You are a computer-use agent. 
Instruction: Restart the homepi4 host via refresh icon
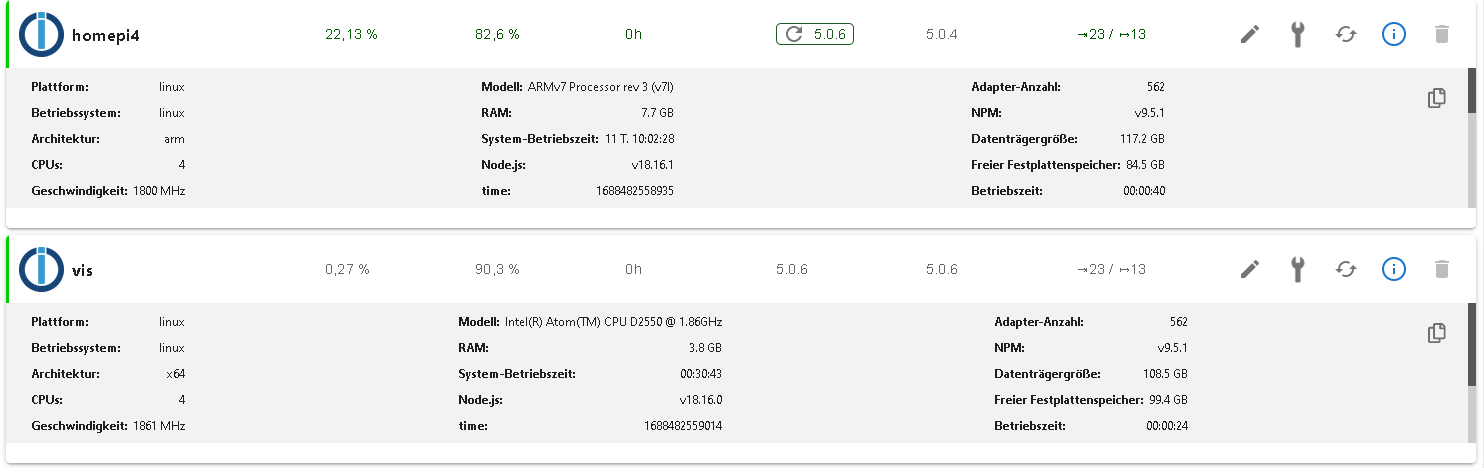(1346, 35)
